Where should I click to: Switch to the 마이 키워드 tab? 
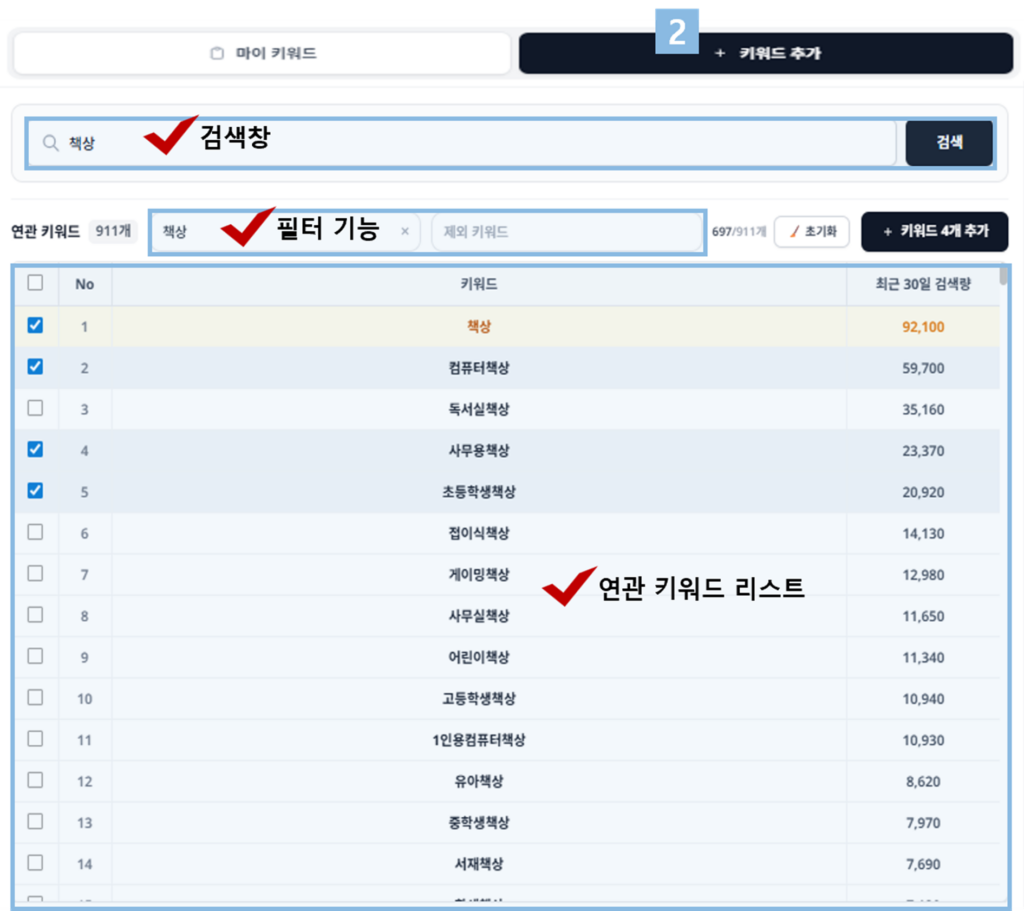260,53
